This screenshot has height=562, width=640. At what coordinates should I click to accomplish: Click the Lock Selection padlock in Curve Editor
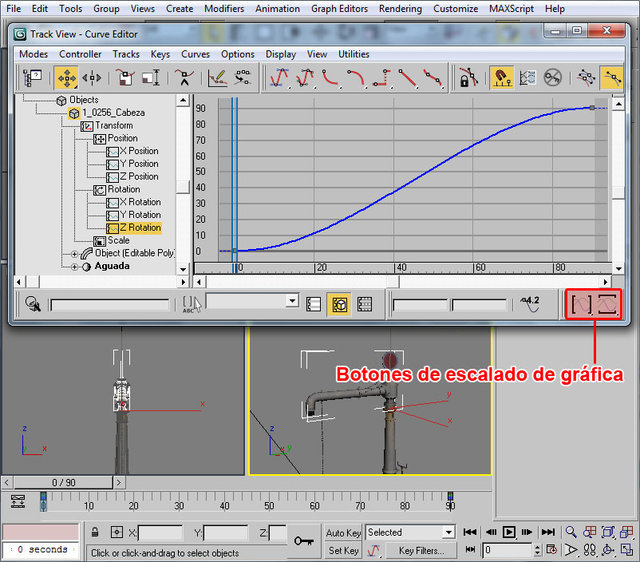point(466,77)
